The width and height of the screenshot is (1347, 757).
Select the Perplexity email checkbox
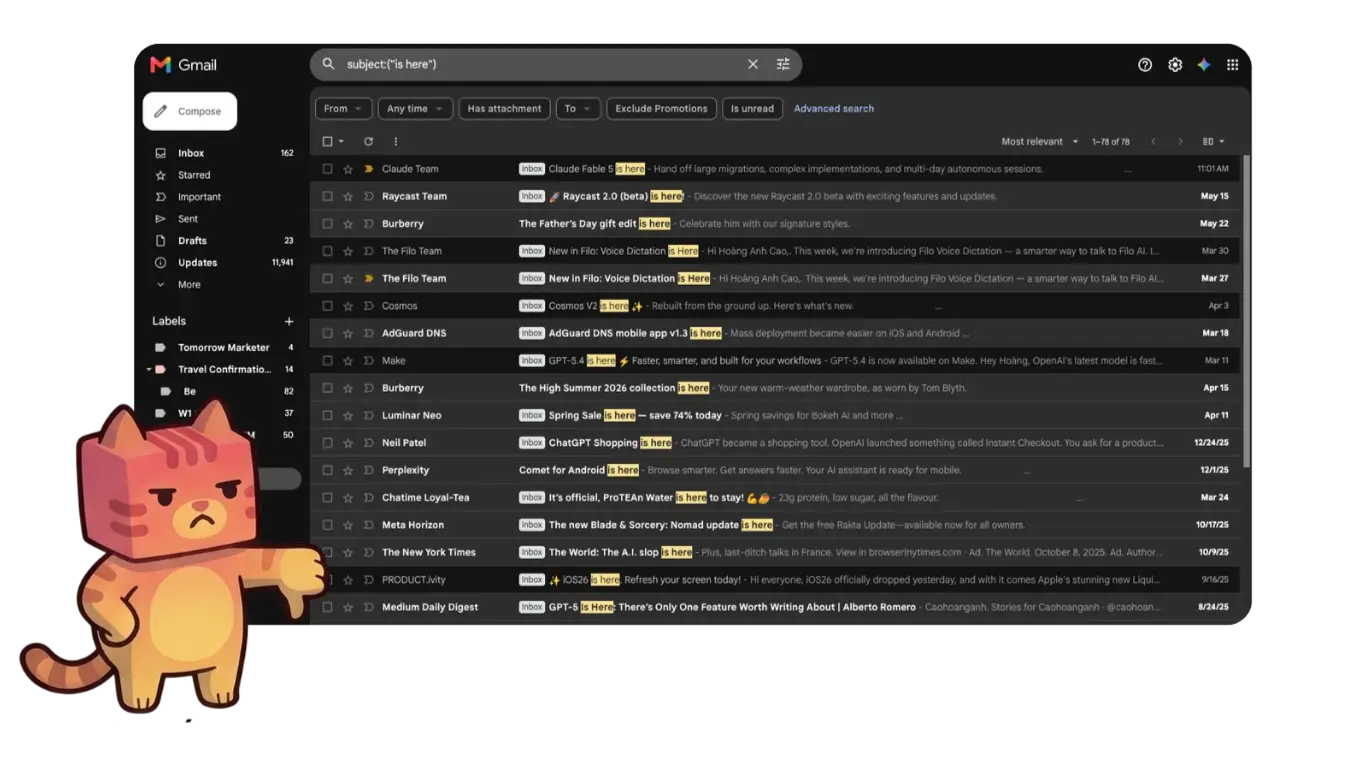[x=327, y=470]
